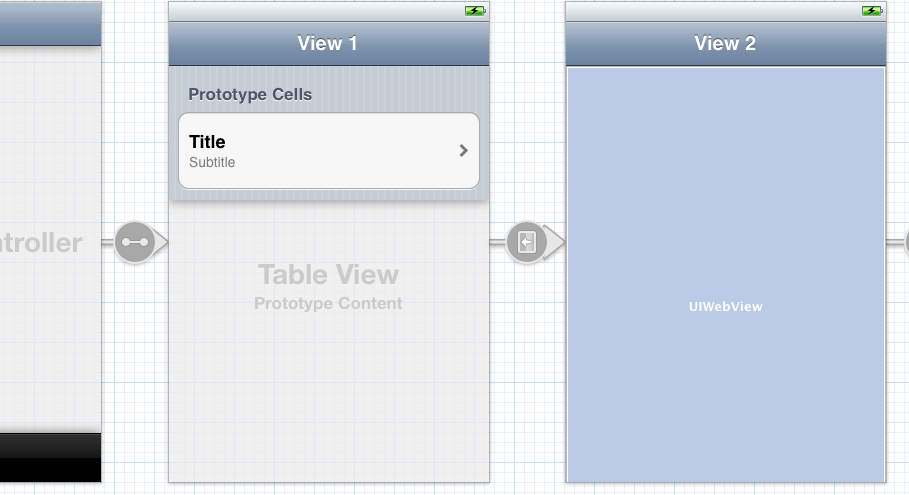Click the segue line exiting View 1's right edge
Image resolution: width=909 pixels, height=495 pixels.
click(x=497, y=242)
